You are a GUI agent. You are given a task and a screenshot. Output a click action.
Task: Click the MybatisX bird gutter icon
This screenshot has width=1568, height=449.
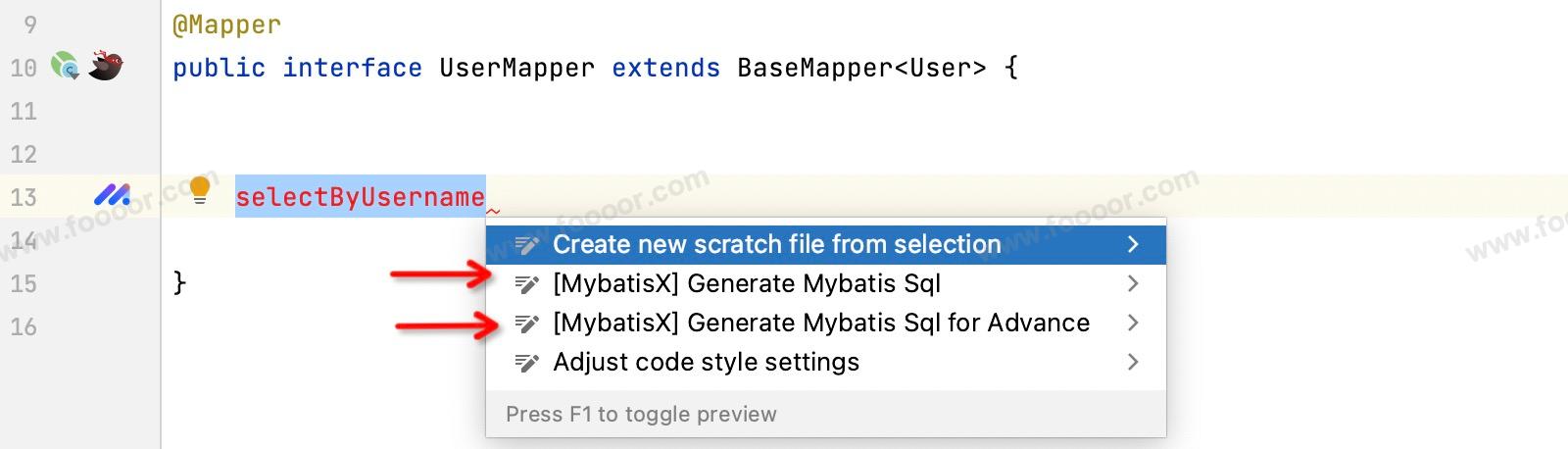106,67
